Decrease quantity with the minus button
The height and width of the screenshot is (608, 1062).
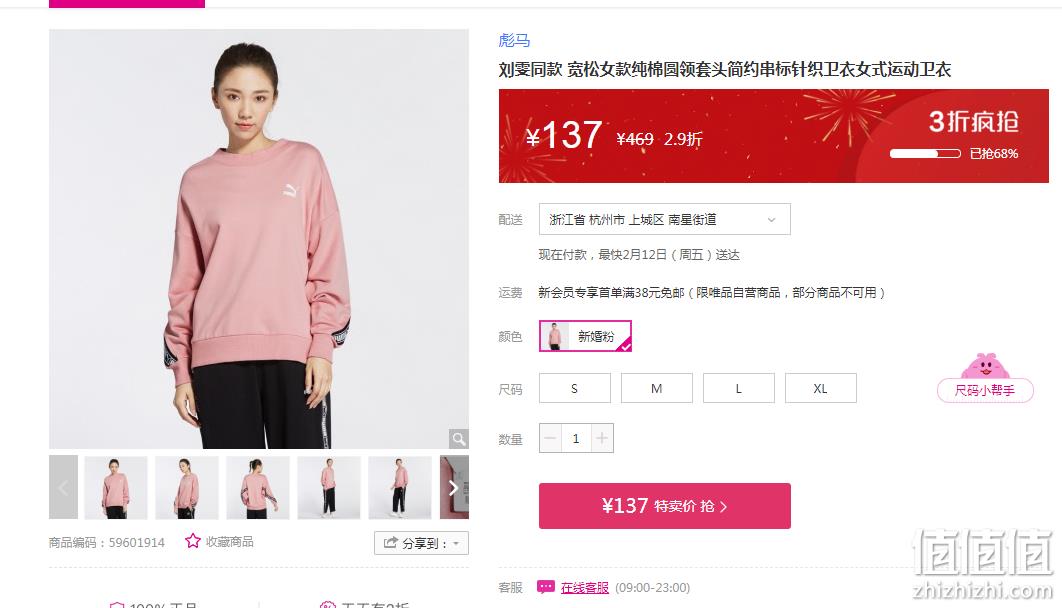[550, 438]
